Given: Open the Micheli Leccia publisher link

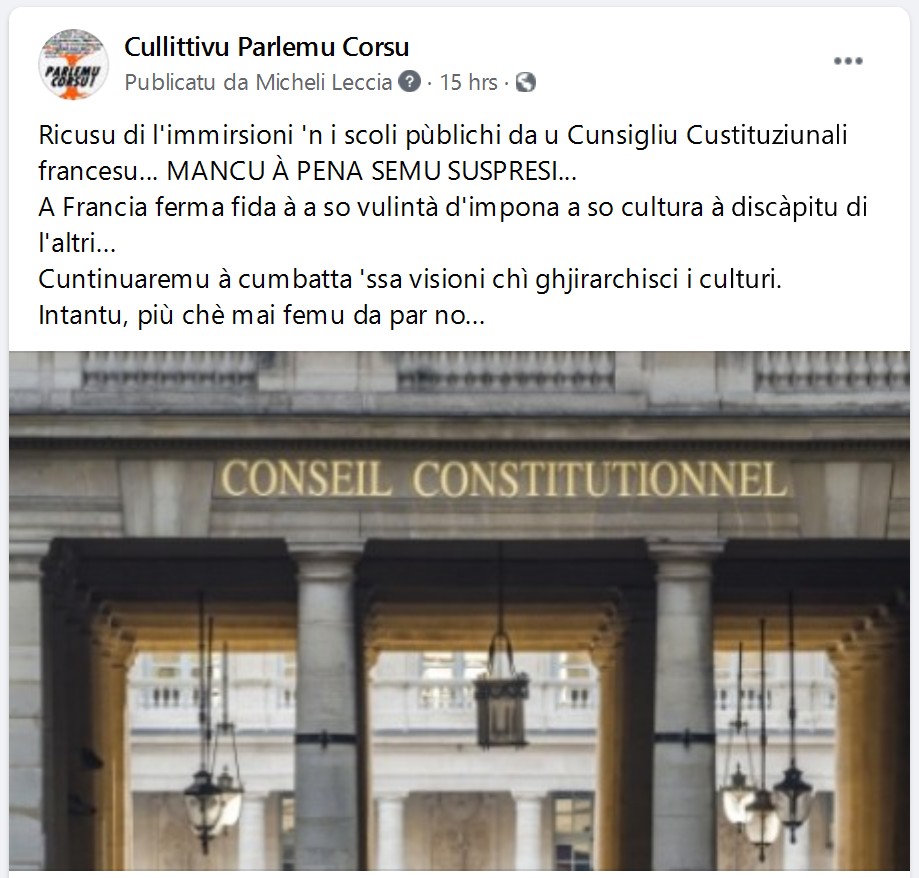Looking at the screenshot, I should (x=324, y=82).
